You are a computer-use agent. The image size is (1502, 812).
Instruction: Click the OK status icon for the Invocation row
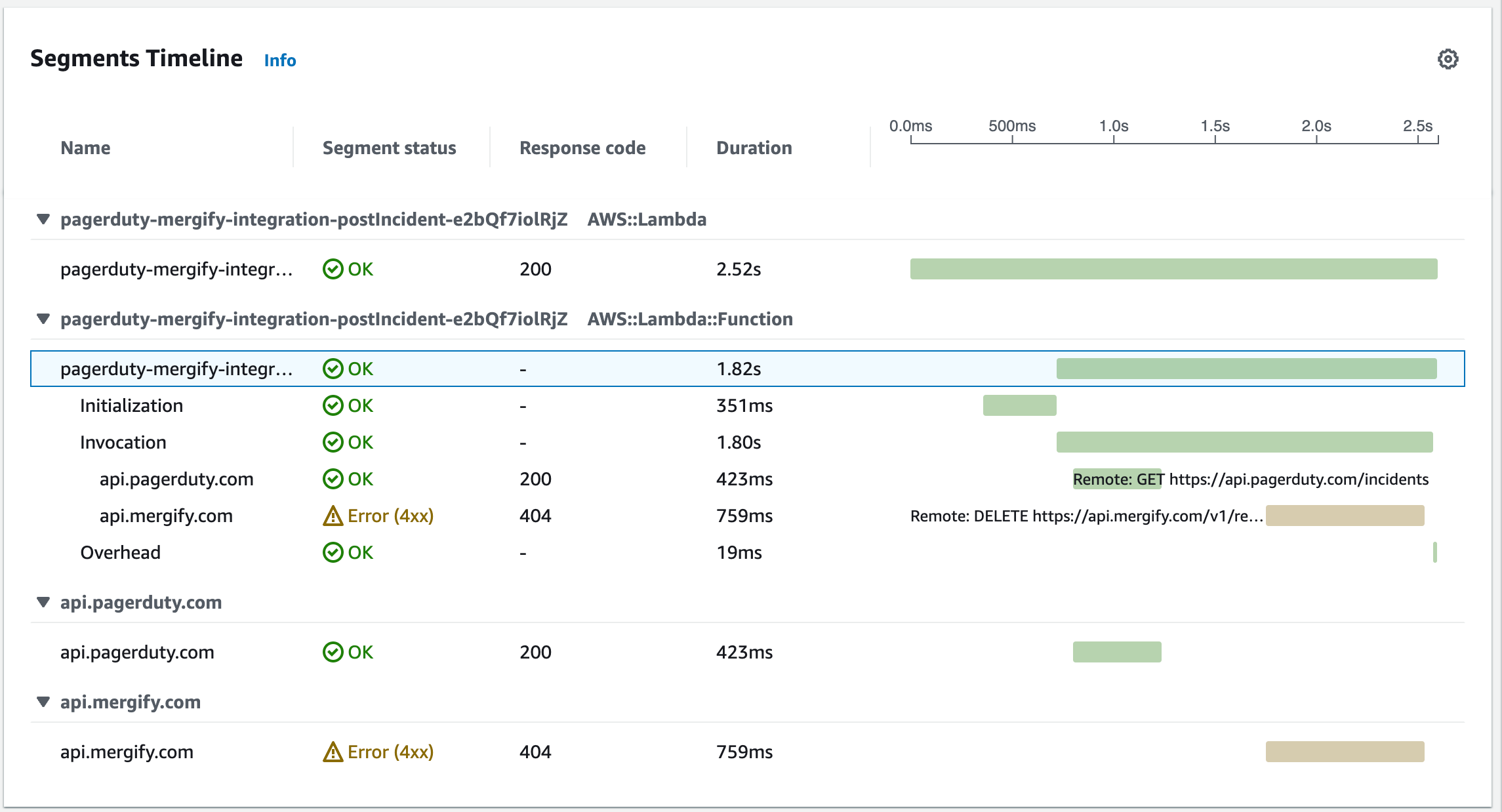click(x=333, y=442)
